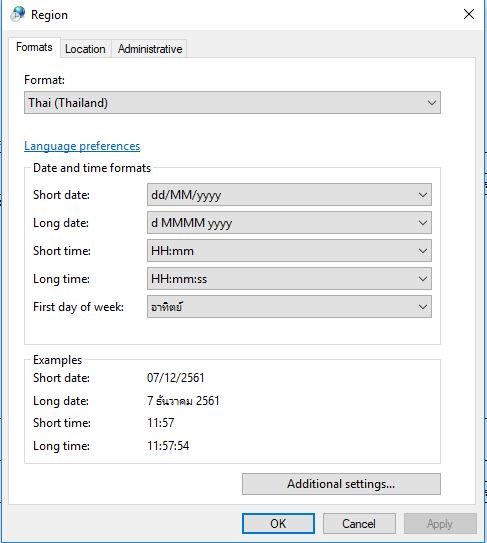Click the Long time dropdown chevron arrow
Image resolution: width=487 pixels, height=543 pixels.
coord(423,279)
